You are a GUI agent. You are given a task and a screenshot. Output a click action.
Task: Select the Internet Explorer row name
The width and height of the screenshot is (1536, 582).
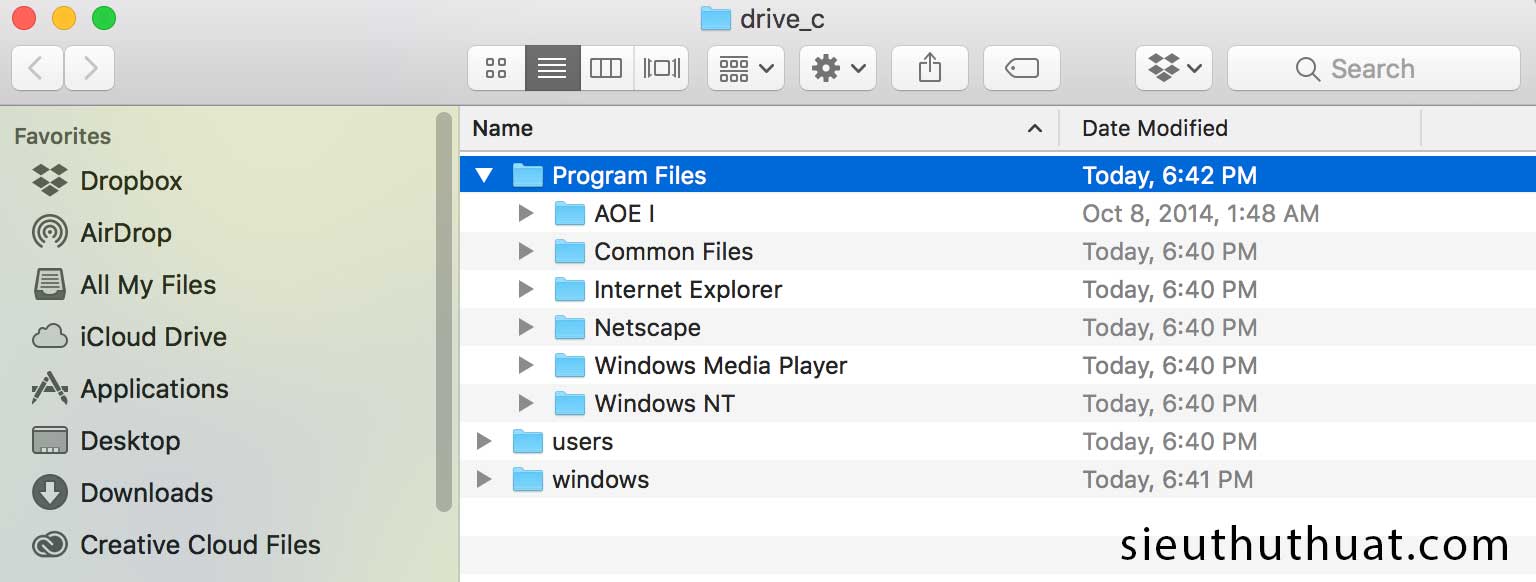[x=688, y=290]
